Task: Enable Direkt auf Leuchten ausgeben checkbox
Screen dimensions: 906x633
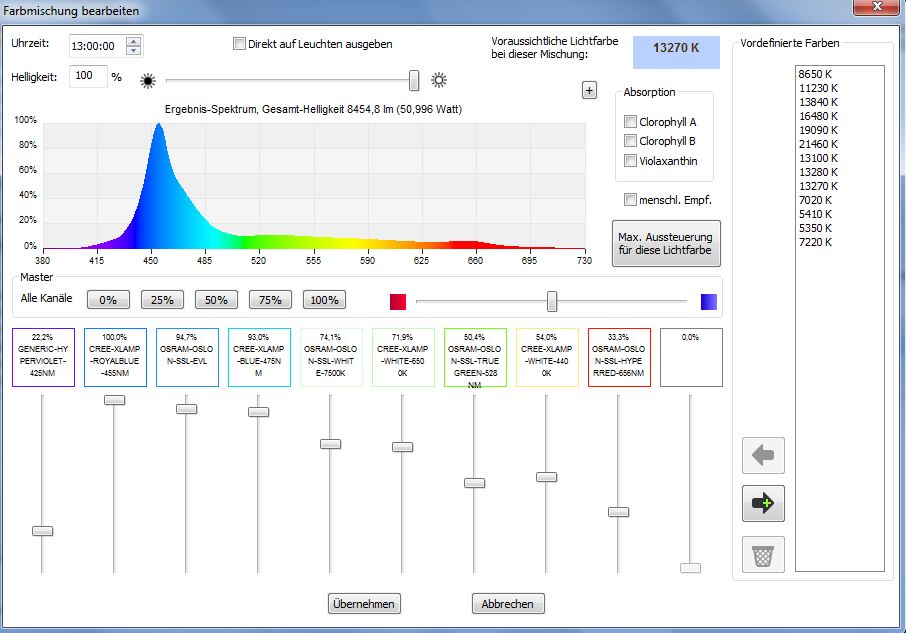Action: [239, 44]
